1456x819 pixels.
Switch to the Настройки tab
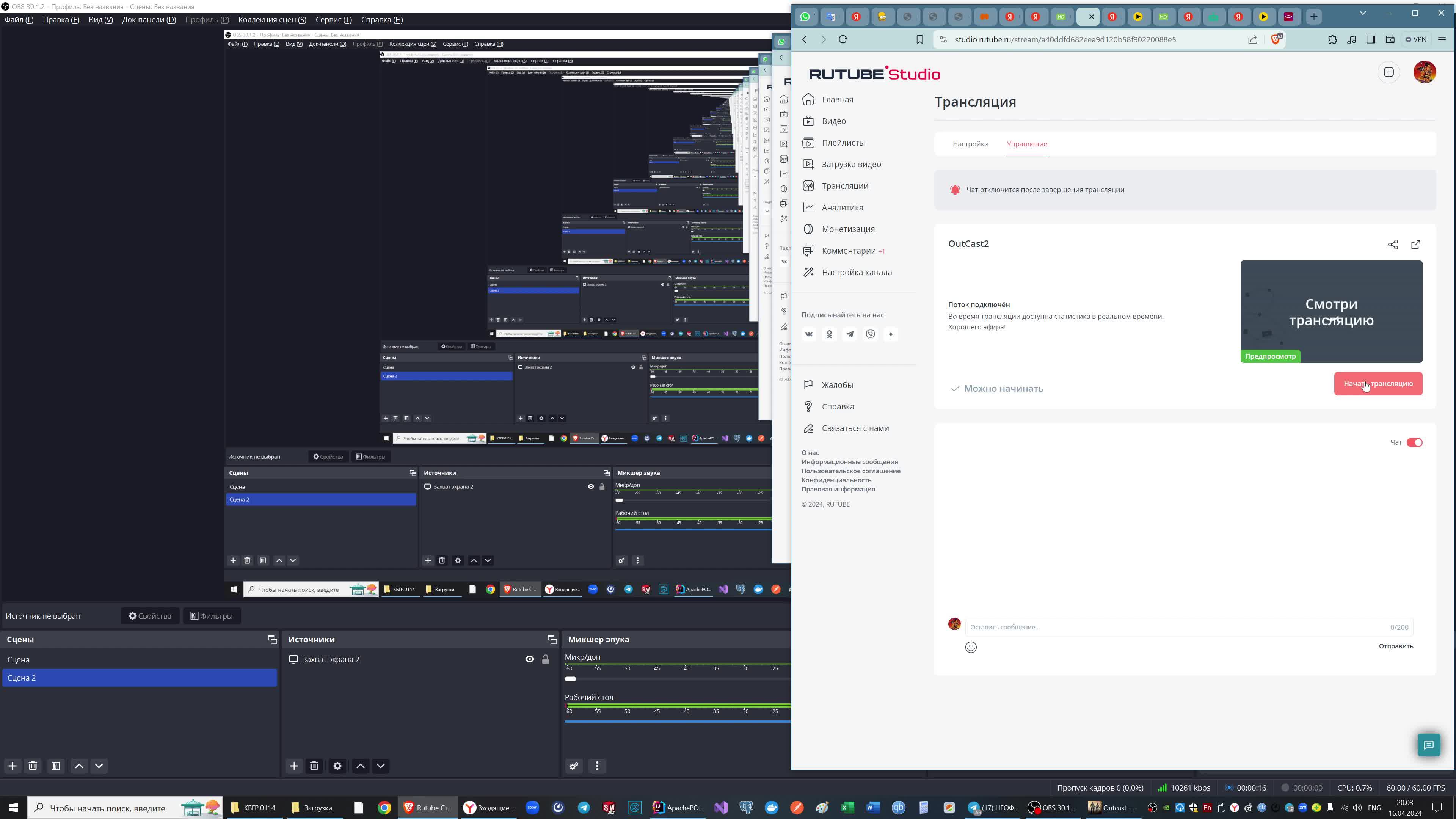point(971,144)
